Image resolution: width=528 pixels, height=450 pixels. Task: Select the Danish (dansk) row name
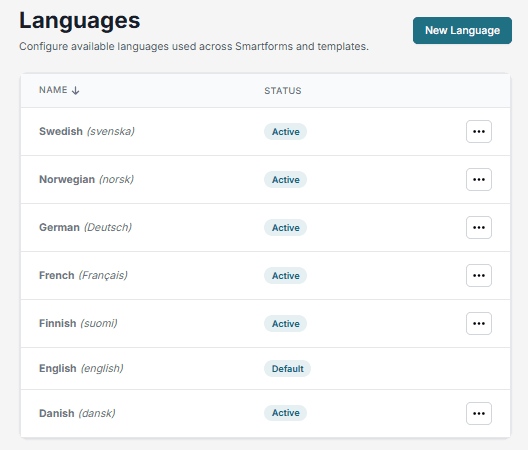[x=77, y=413]
